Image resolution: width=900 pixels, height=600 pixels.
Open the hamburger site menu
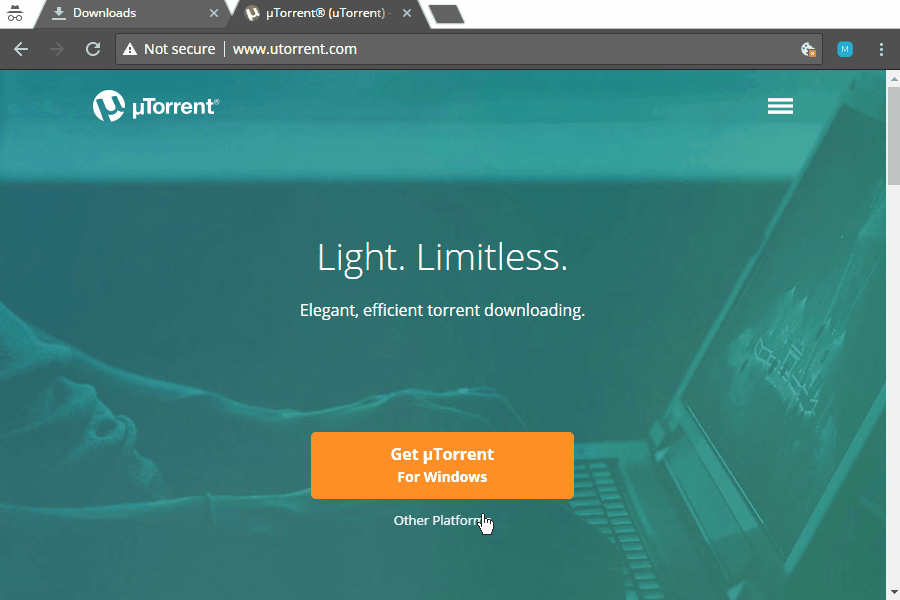click(x=780, y=106)
